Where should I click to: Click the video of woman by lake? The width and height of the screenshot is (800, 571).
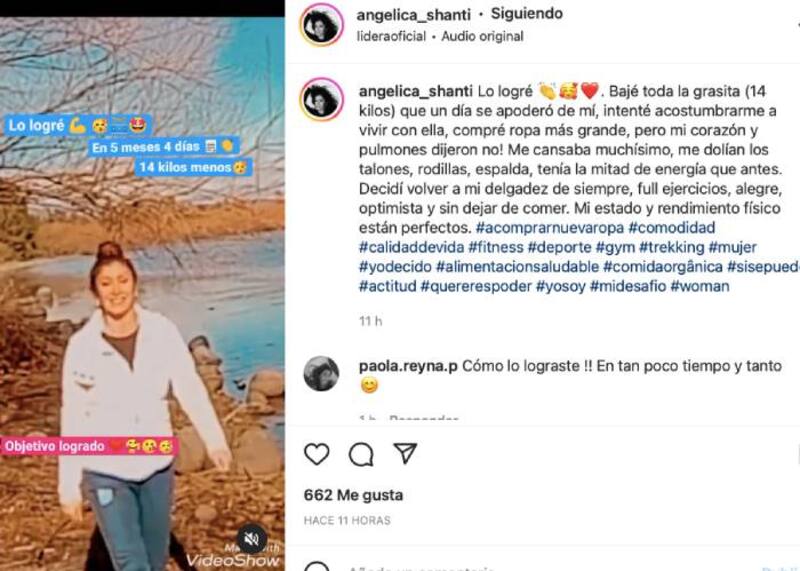tap(142, 294)
